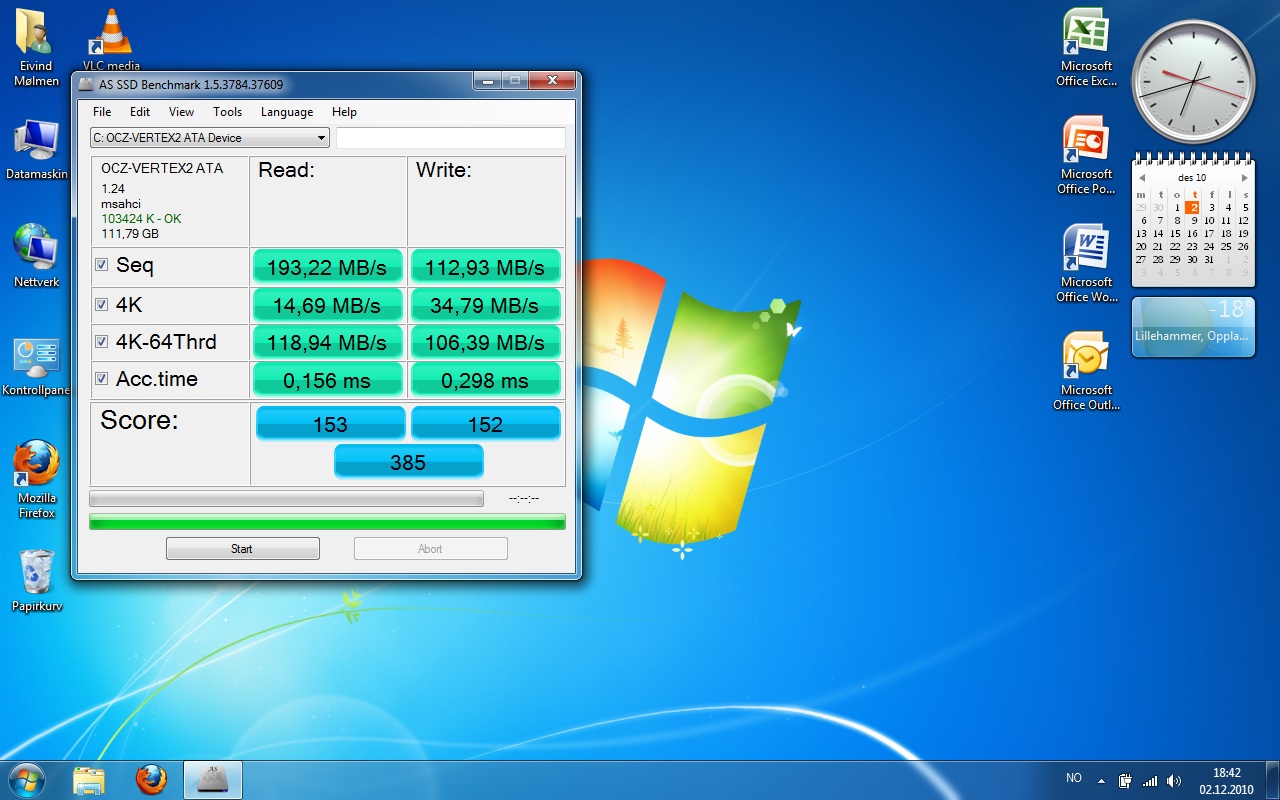Open the OCZ-VERTEX2 drive dropdown
This screenshot has height=800, width=1280.
(x=209, y=138)
